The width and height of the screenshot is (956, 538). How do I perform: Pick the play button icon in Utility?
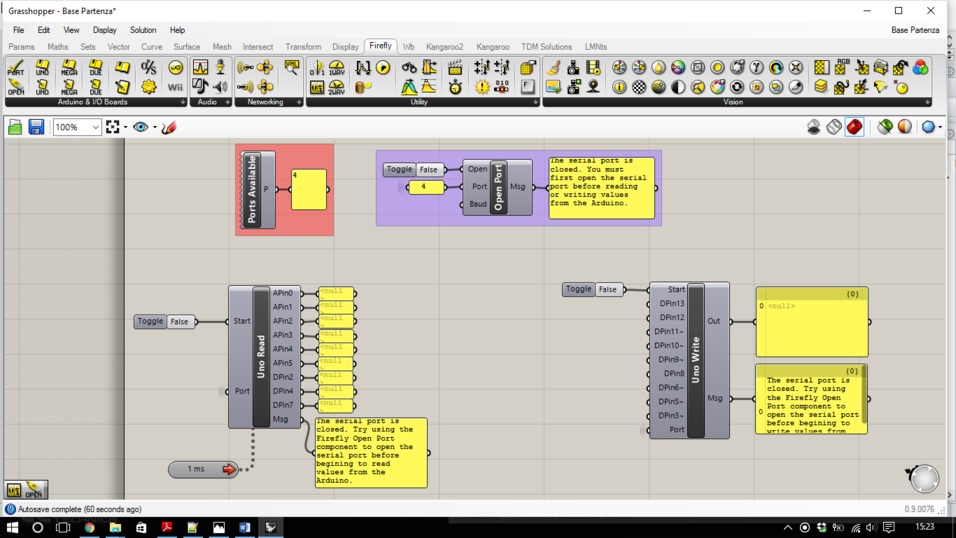383,68
